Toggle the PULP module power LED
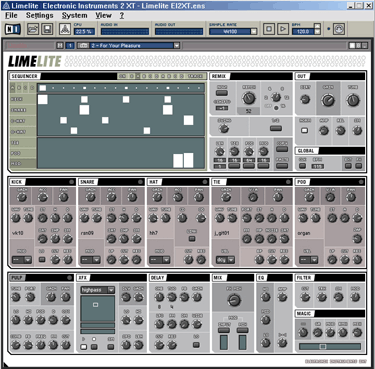The height and width of the screenshot is (369, 375). pos(70,278)
